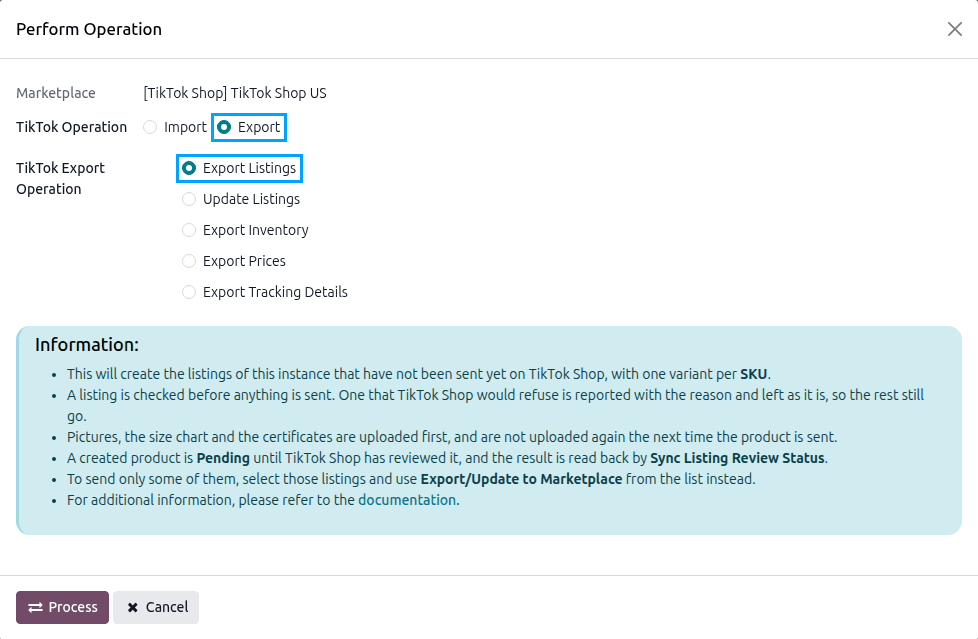Click the TikTok Export Operation label
978x639 pixels.
(61, 178)
